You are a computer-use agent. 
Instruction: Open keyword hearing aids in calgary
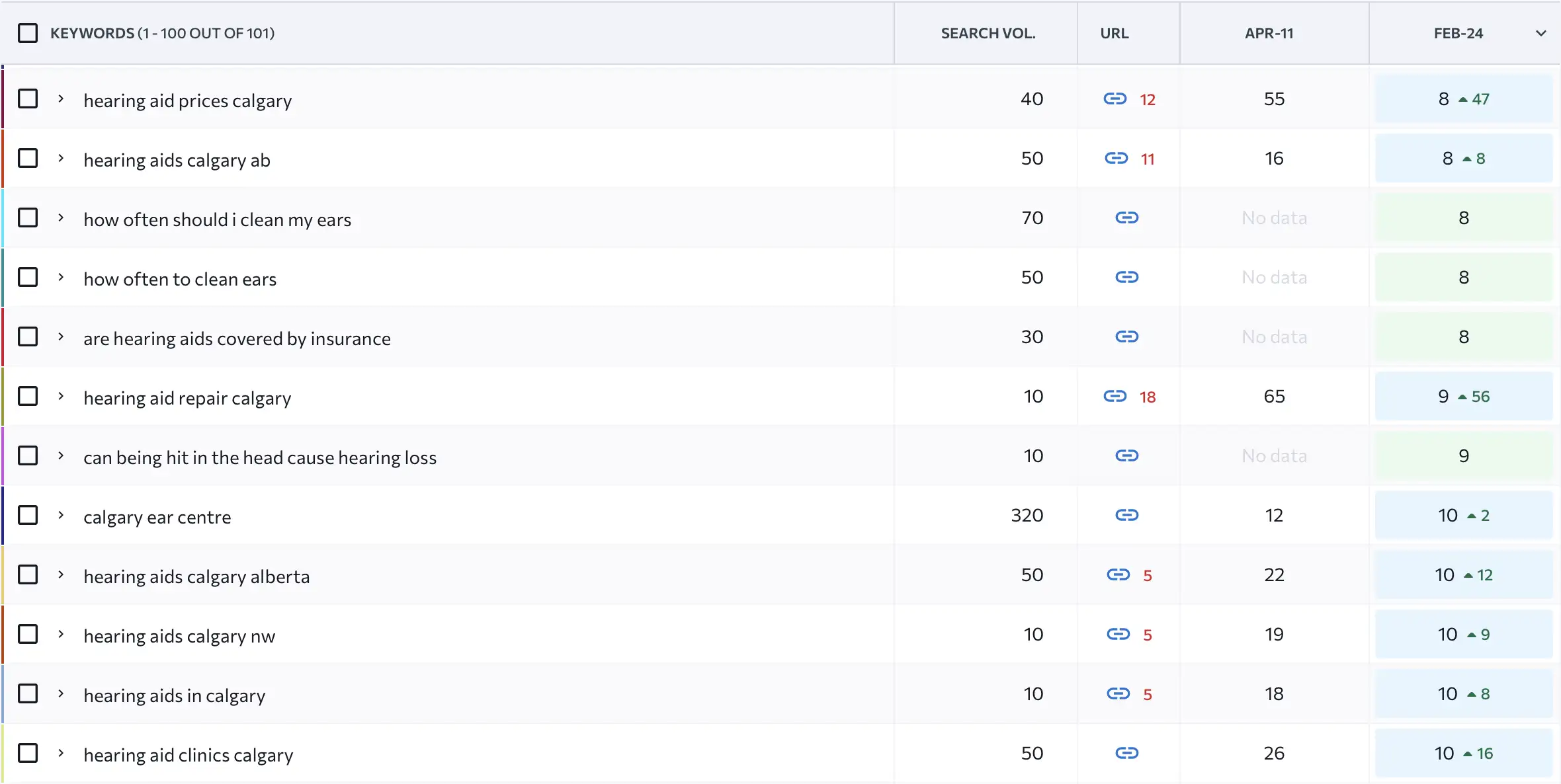(x=174, y=695)
